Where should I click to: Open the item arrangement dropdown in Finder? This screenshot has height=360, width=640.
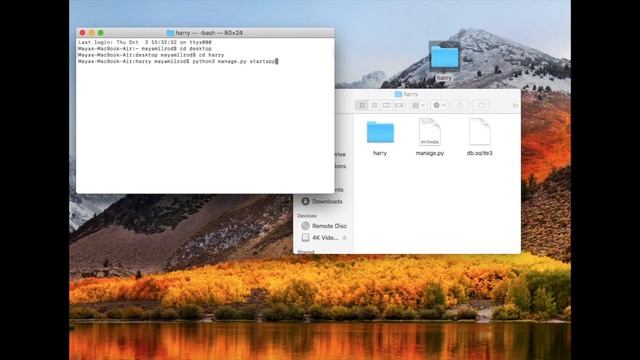coord(418,105)
